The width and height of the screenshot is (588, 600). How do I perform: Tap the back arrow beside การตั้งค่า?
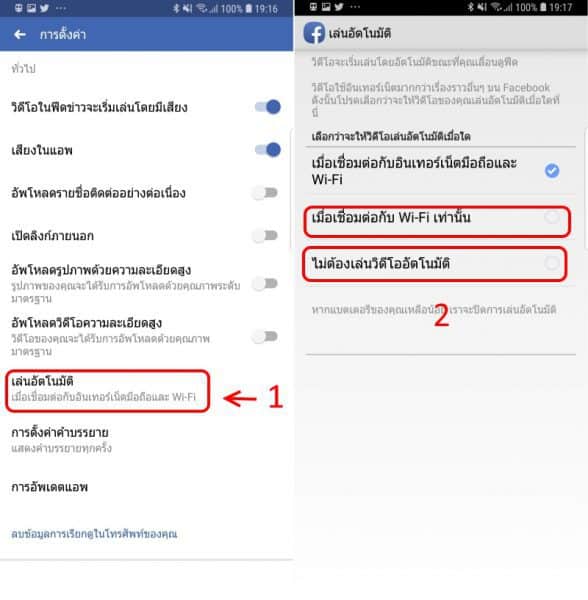tap(20, 35)
